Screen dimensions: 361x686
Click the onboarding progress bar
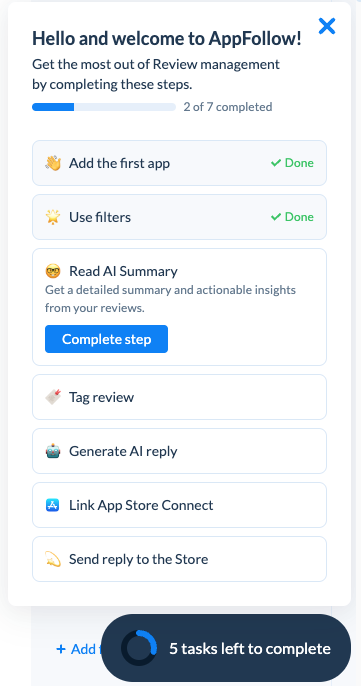[x=104, y=107]
